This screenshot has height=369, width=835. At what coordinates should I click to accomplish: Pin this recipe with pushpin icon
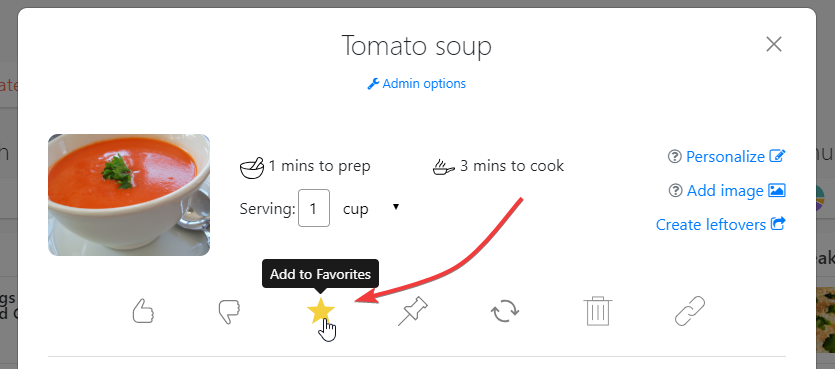coord(413,311)
